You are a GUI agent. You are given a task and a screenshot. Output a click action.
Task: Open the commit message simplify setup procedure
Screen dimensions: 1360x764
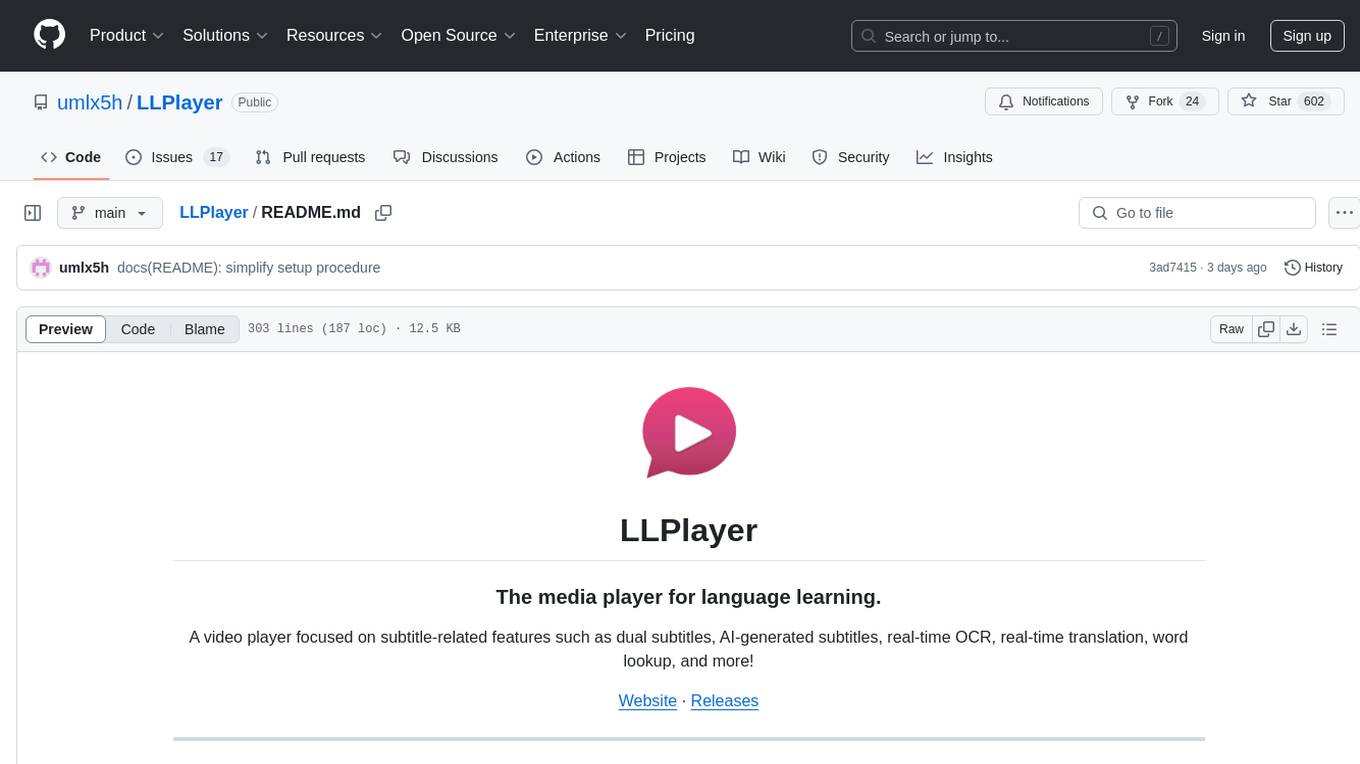249,267
